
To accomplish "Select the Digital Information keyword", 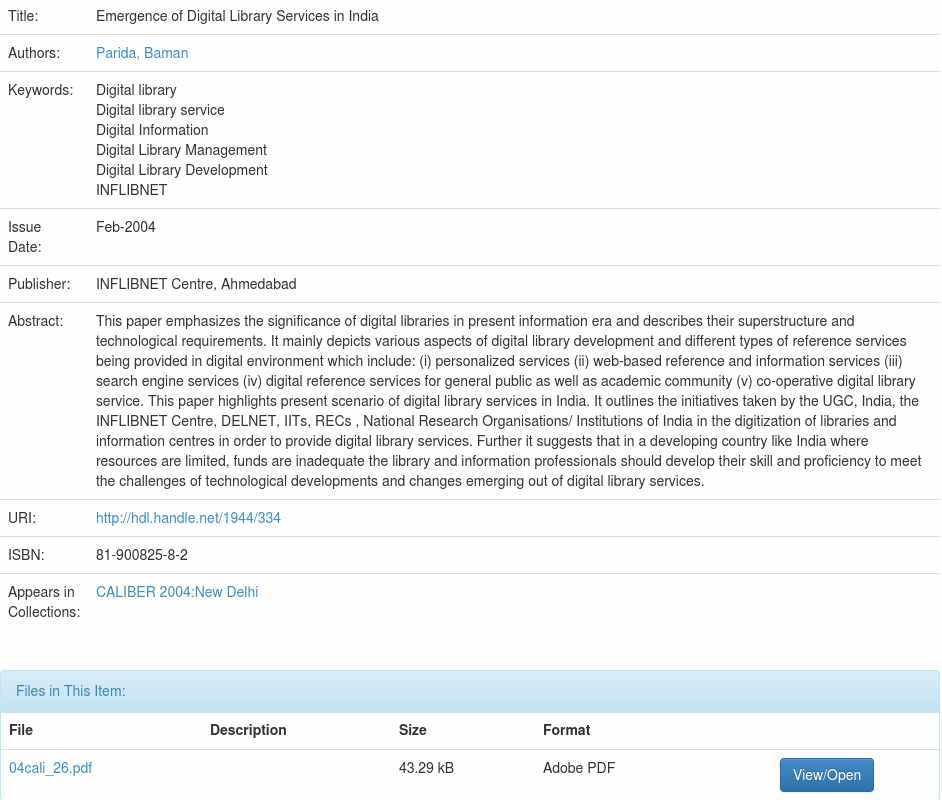I will [152, 130].
